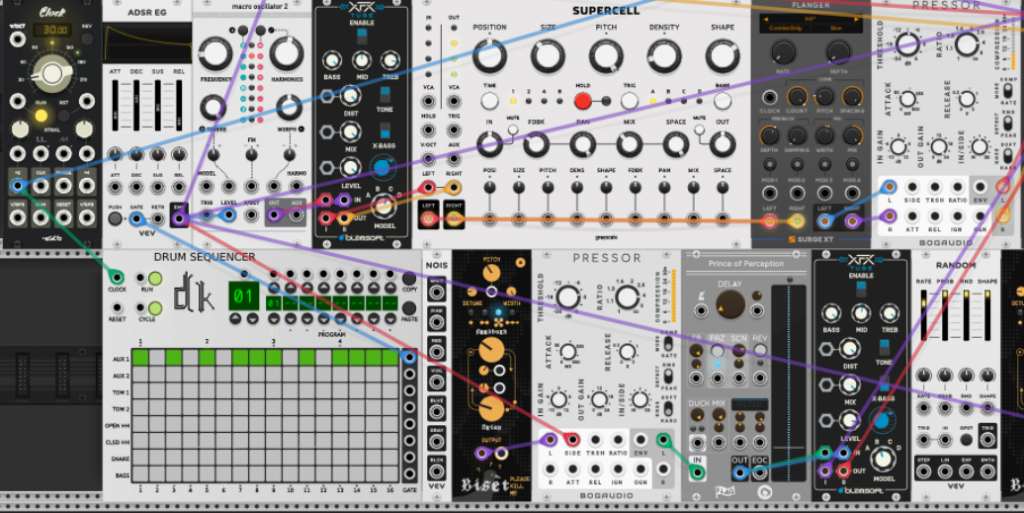Toggle ENABLE switch on the top XFX Tube

[362, 37]
